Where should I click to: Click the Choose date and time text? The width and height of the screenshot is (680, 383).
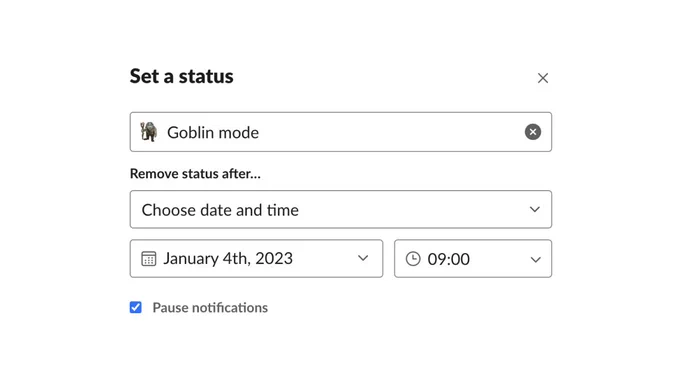click(220, 210)
